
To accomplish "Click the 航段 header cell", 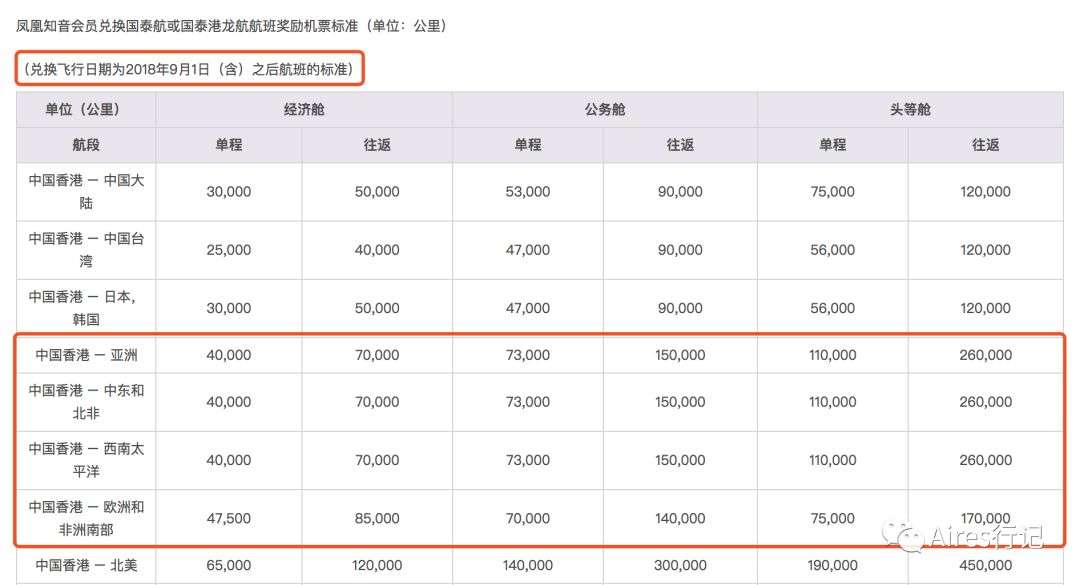I will (x=86, y=145).
